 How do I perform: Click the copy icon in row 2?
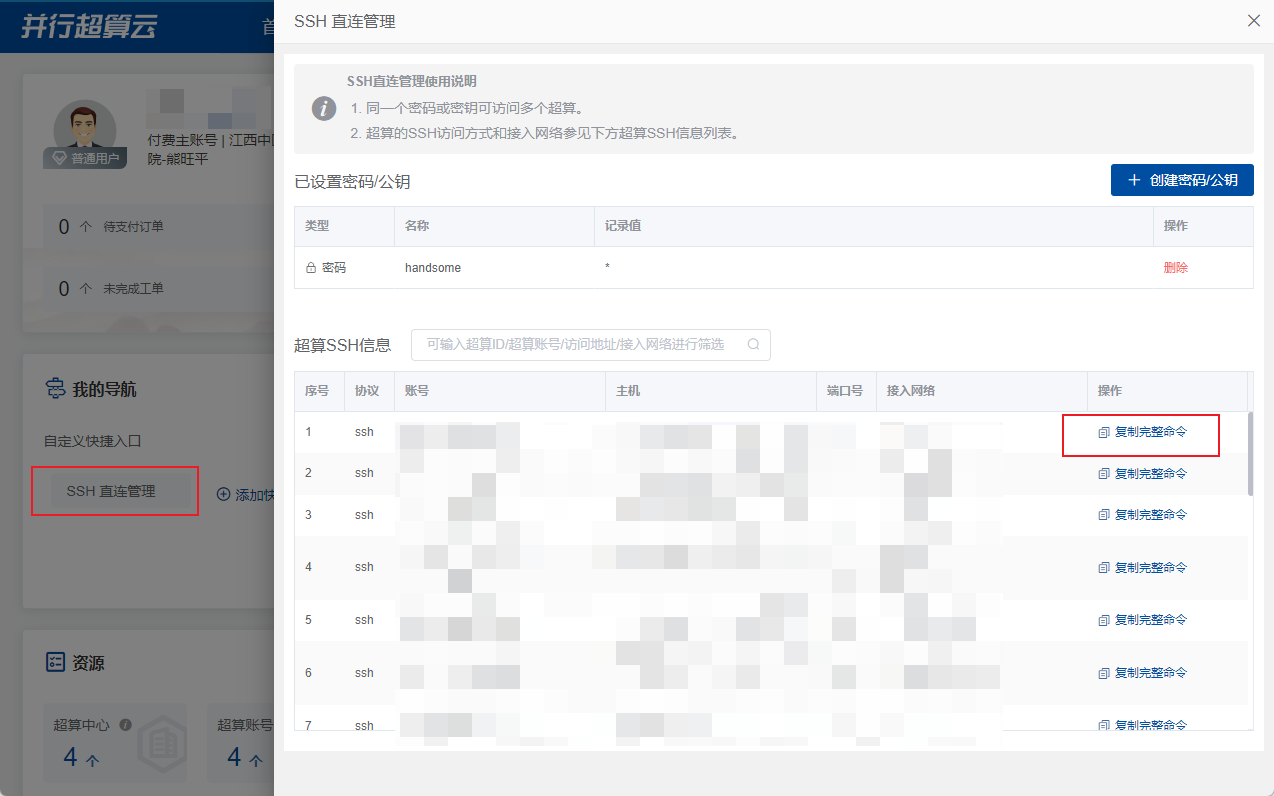click(x=1104, y=473)
